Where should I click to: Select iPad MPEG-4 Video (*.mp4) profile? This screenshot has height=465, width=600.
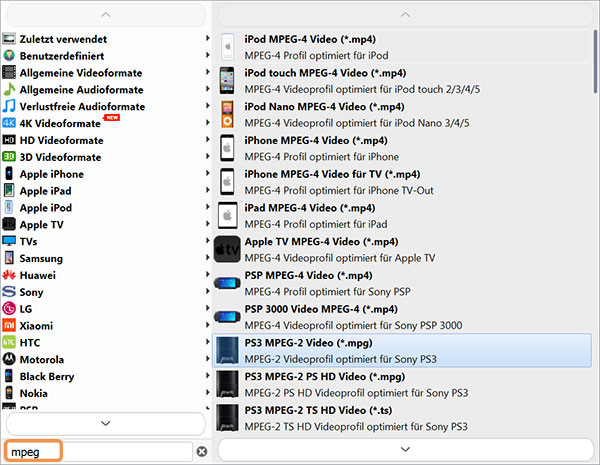coord(402,215)
